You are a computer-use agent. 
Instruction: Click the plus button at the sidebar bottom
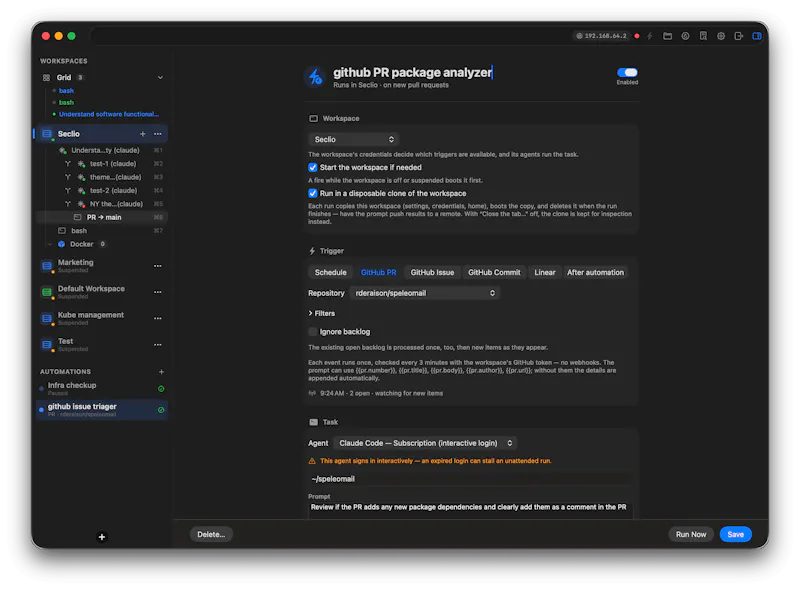pos(102,536)
